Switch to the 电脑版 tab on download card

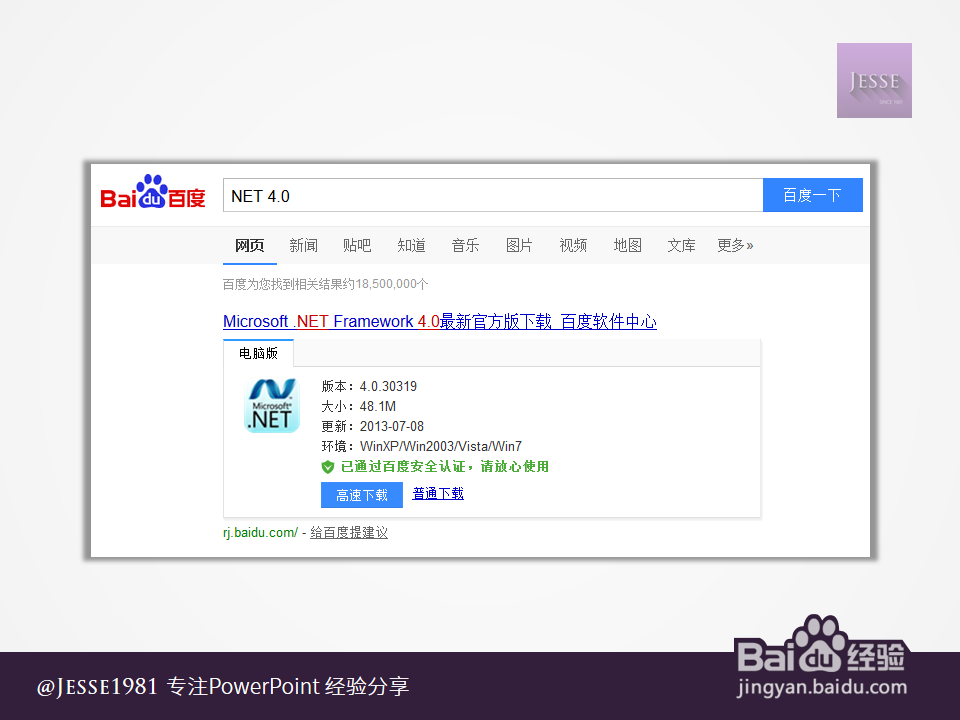pos(258,352)
